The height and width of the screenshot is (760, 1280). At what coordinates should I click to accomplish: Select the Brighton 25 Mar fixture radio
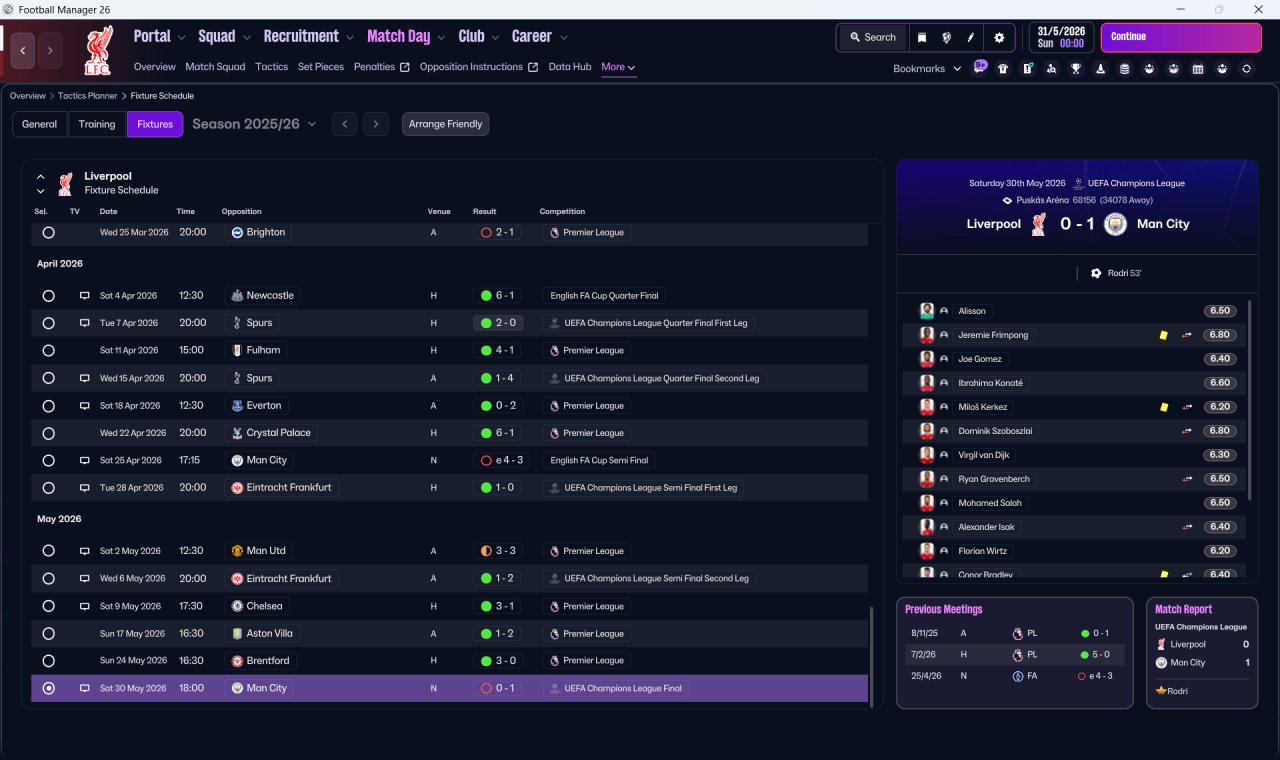click(x=48, y=232)
